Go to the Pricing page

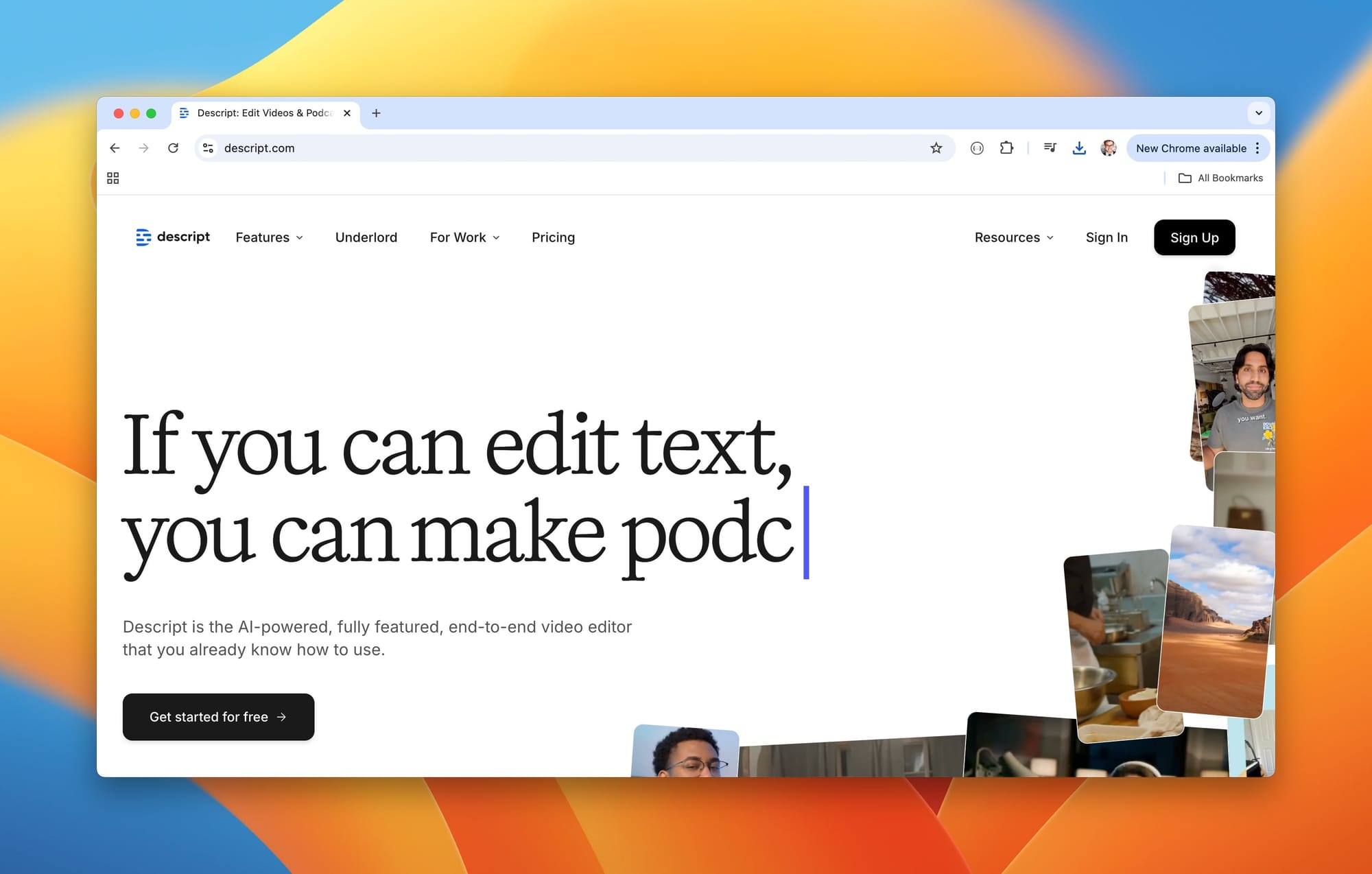point(553,237)
